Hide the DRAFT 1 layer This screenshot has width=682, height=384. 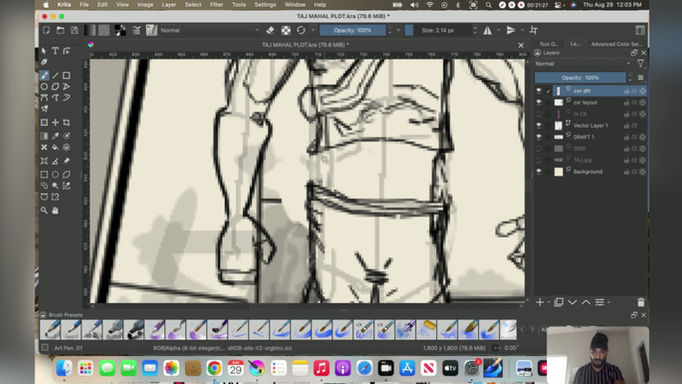(x=539, y=137)
